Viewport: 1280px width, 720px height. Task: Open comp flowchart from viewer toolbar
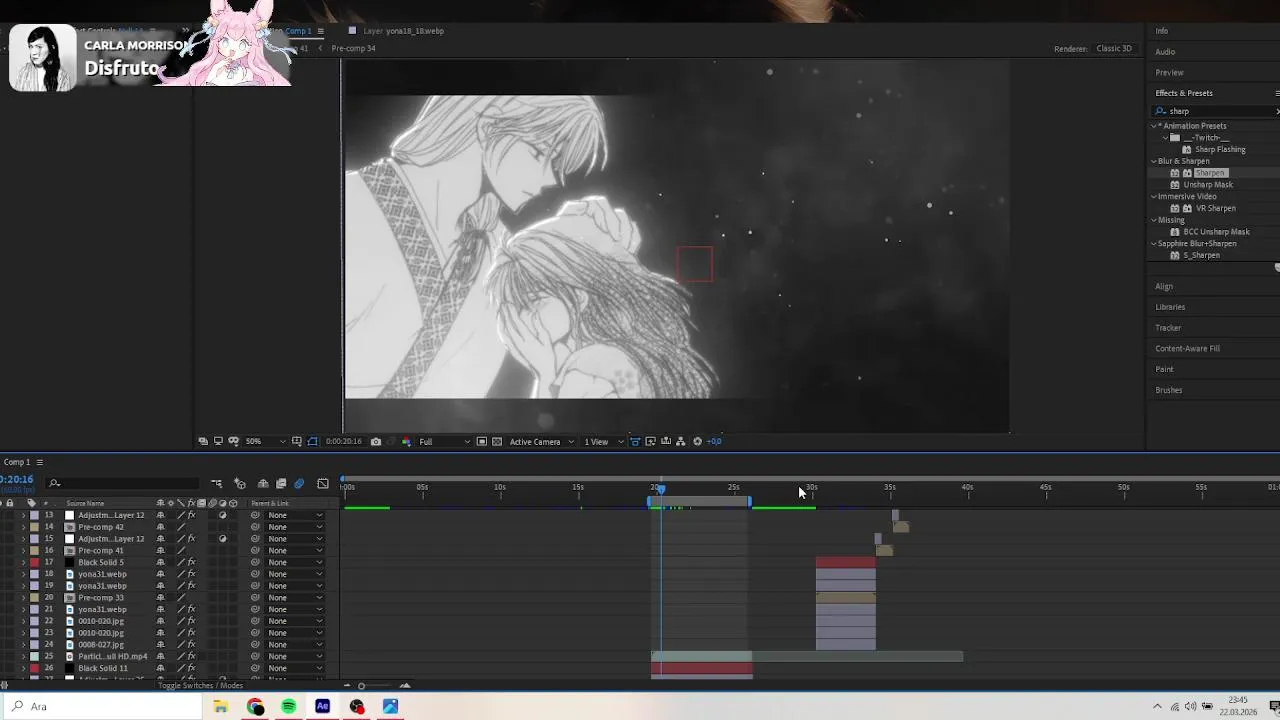pos(681,442)
